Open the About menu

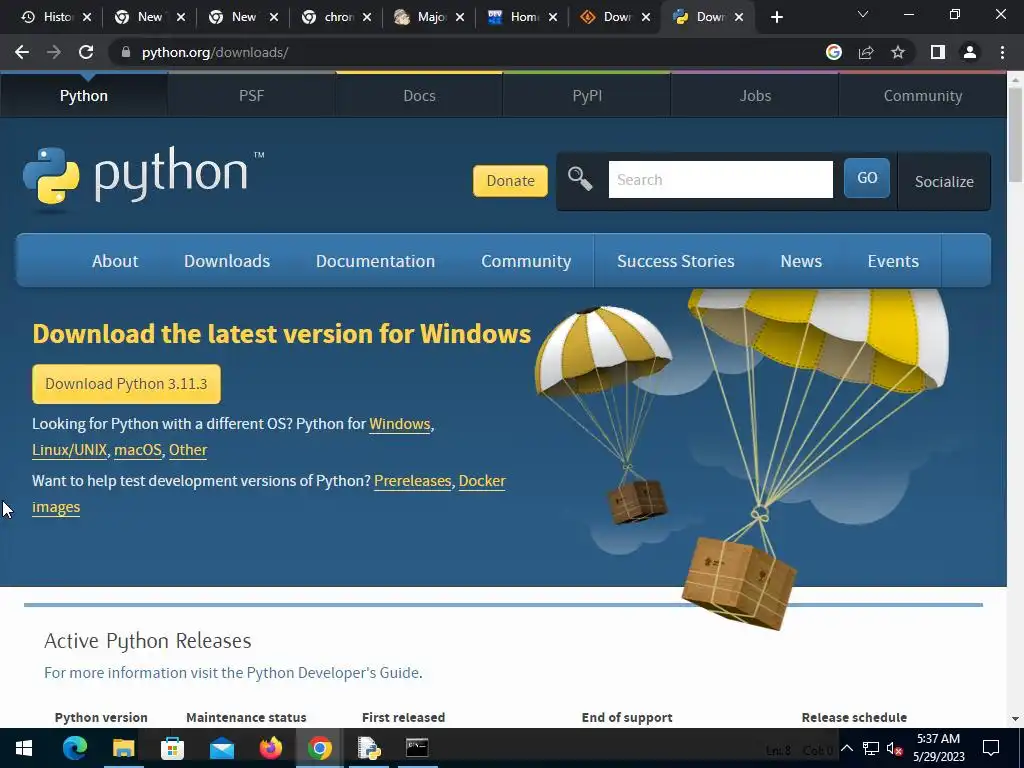coord(115,261)
